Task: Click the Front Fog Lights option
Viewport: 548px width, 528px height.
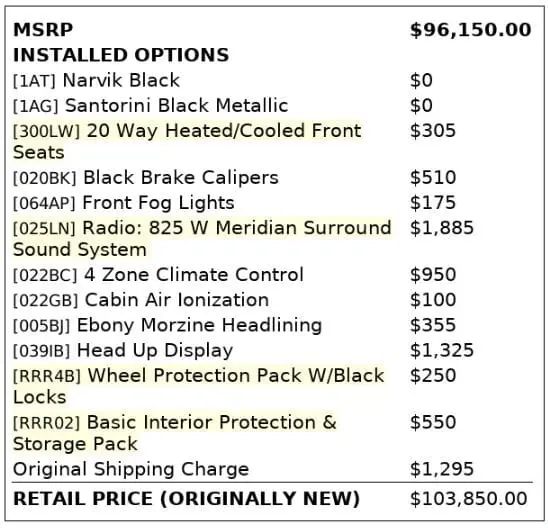Action: click(124, 203)
